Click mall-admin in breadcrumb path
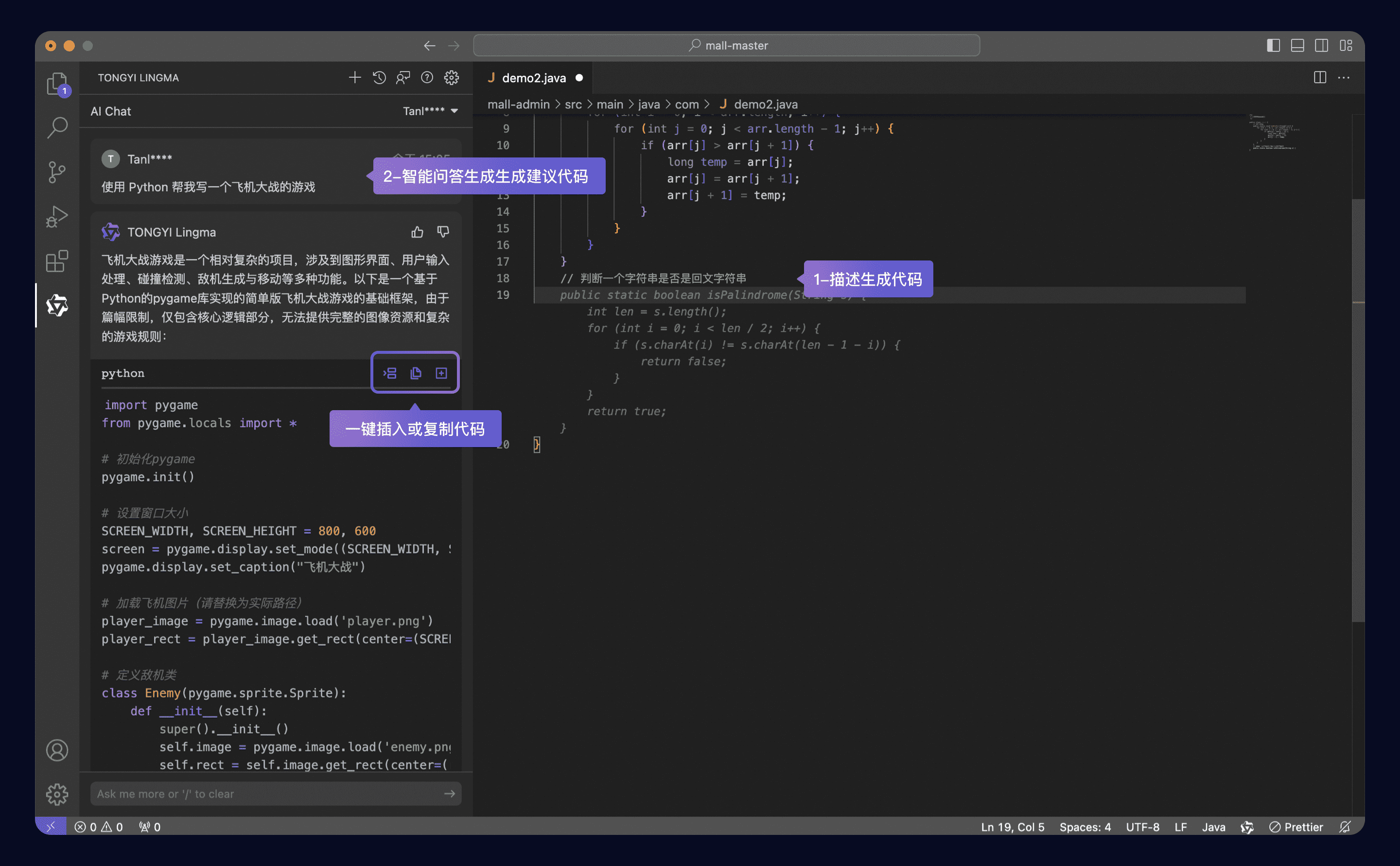The height and width of the screenshot is (866, 1400). (x=518, y=104)
